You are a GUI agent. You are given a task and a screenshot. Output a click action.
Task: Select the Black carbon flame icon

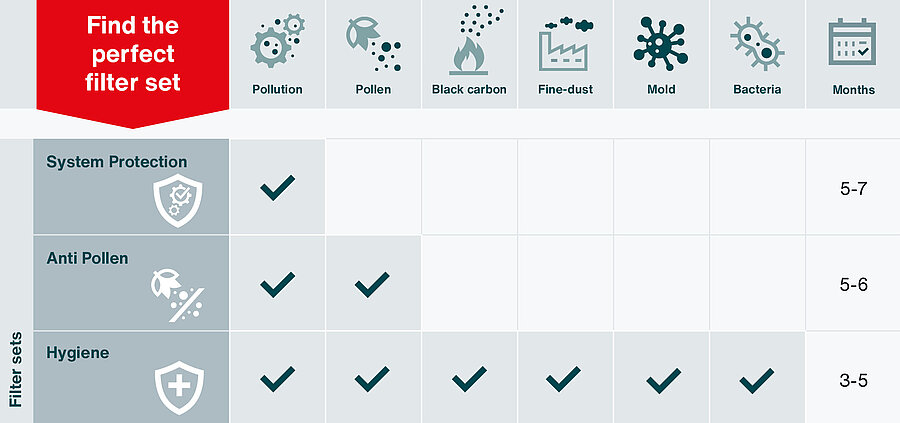(469, 40)
